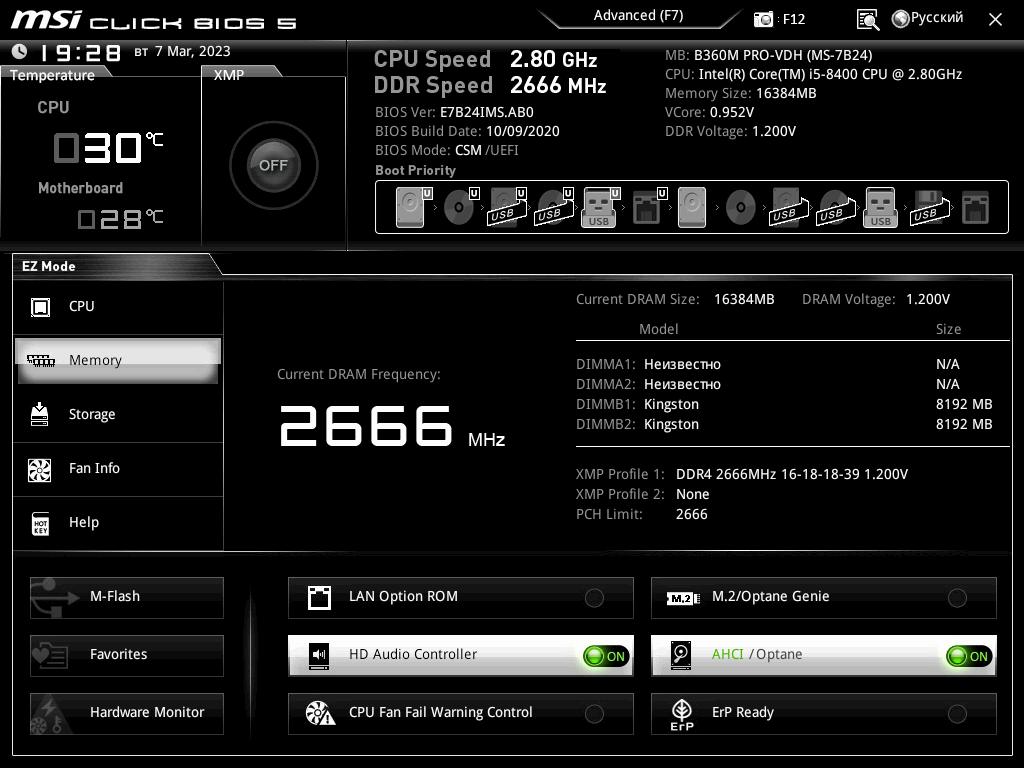Select the legacy optical disc boot icon without U badge
This screenshot has width=1024, height=768.
[x=741, y=207]
